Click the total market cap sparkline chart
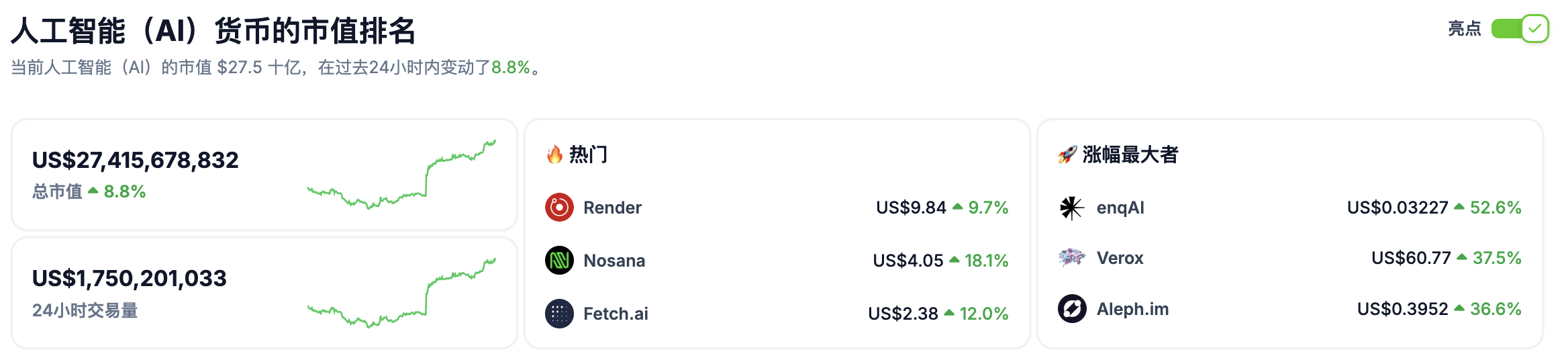Image resolution: width=1568 pixels, height=360 pixels. [x=401, y=175]
